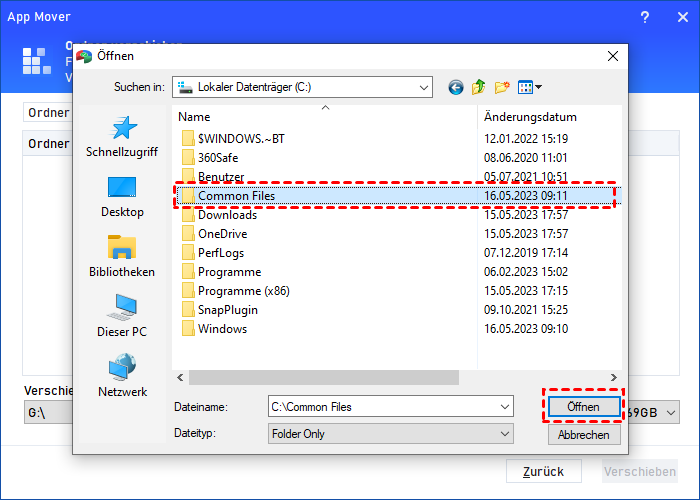Click the horizontal scrollbar left arrow
The height and width of the screenshot is (500, 700).
coord(180,378)
